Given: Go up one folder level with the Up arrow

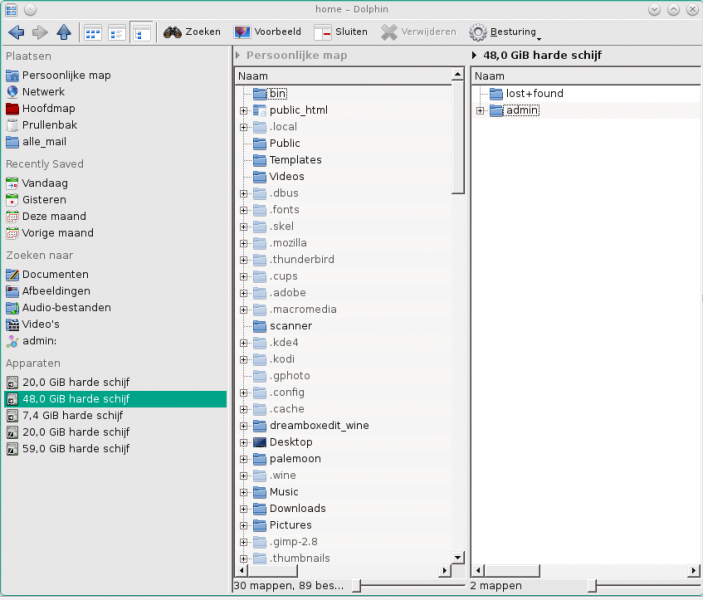Looking at the screenshot, I should point(63,32).
